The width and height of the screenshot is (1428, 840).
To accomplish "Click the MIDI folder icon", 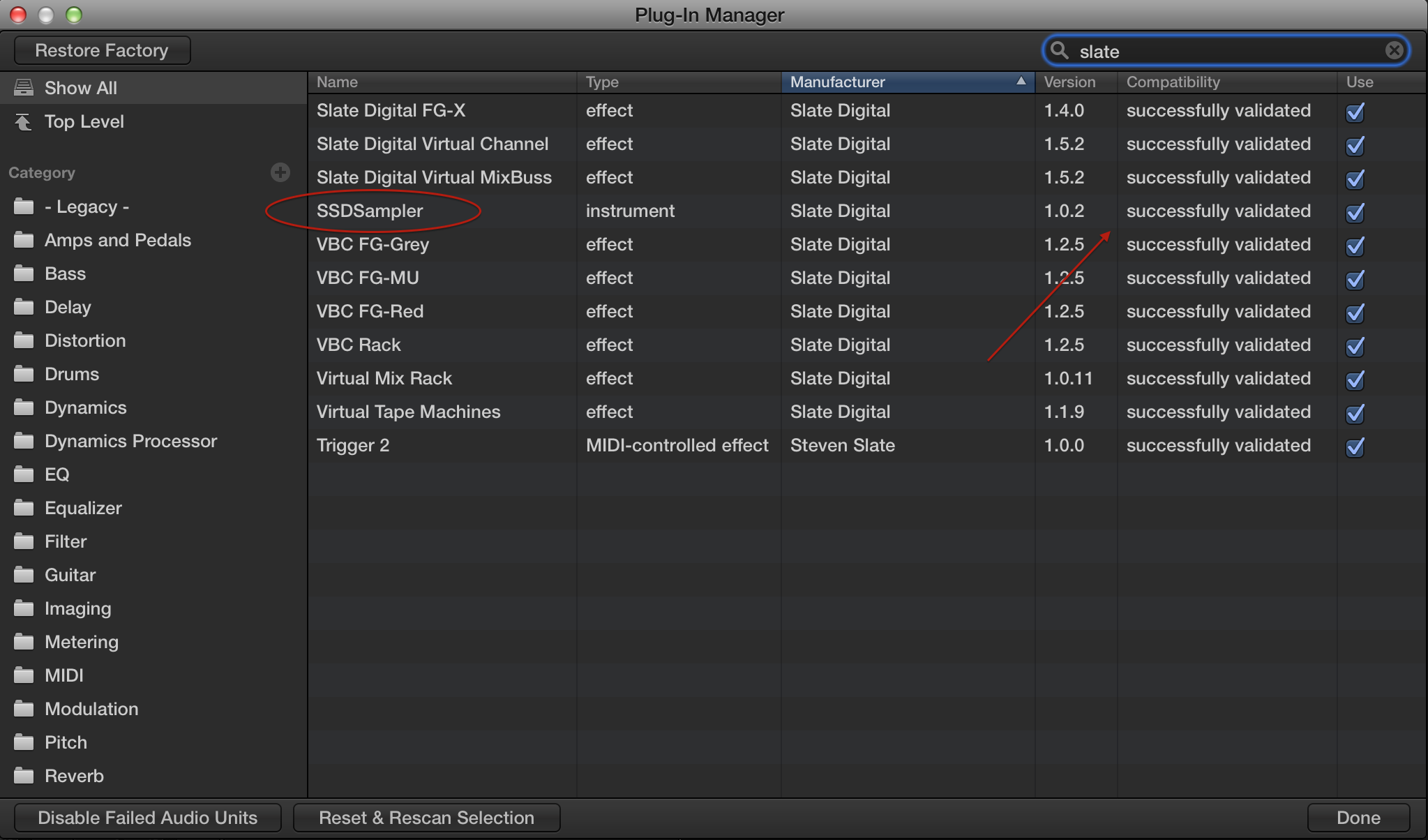I will click(24, 675).
